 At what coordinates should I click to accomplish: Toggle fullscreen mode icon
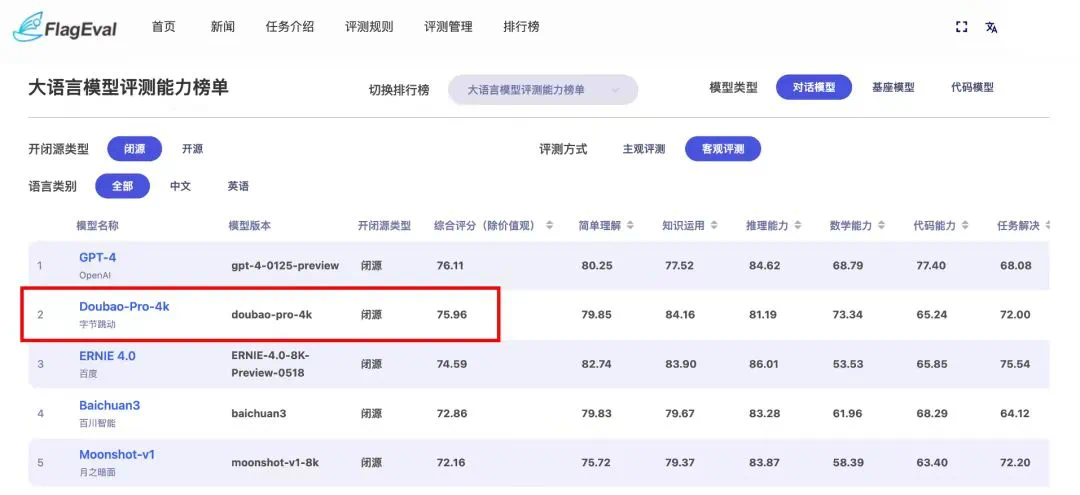962,27
